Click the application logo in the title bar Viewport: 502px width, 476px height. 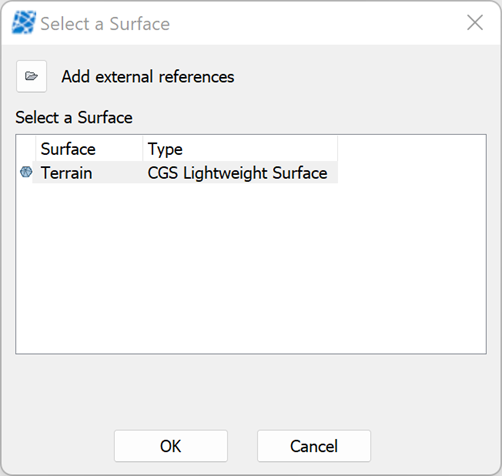[24, 23]
